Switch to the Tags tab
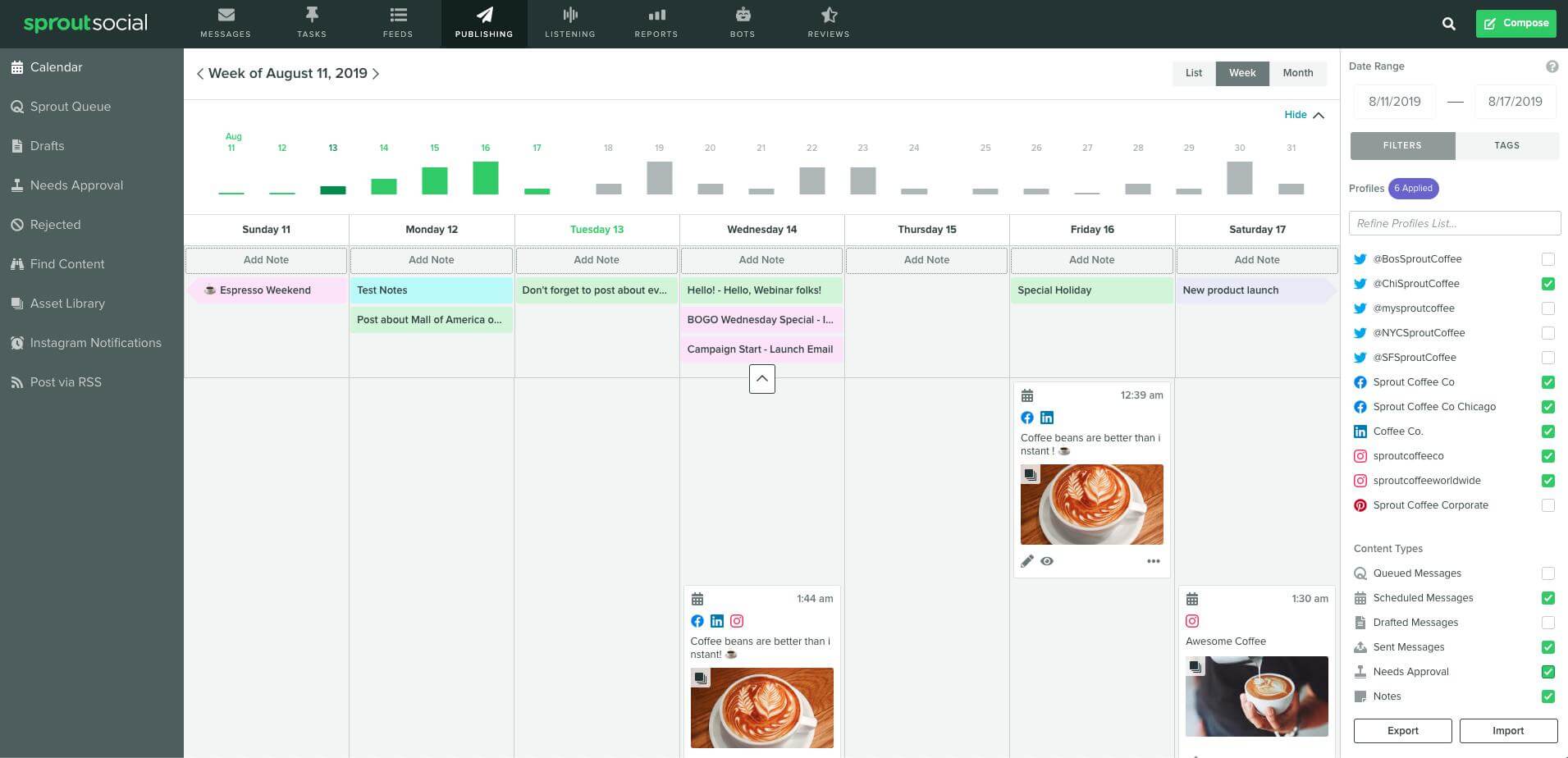Screen dimensions: 1568x758 coord(1506,145)
